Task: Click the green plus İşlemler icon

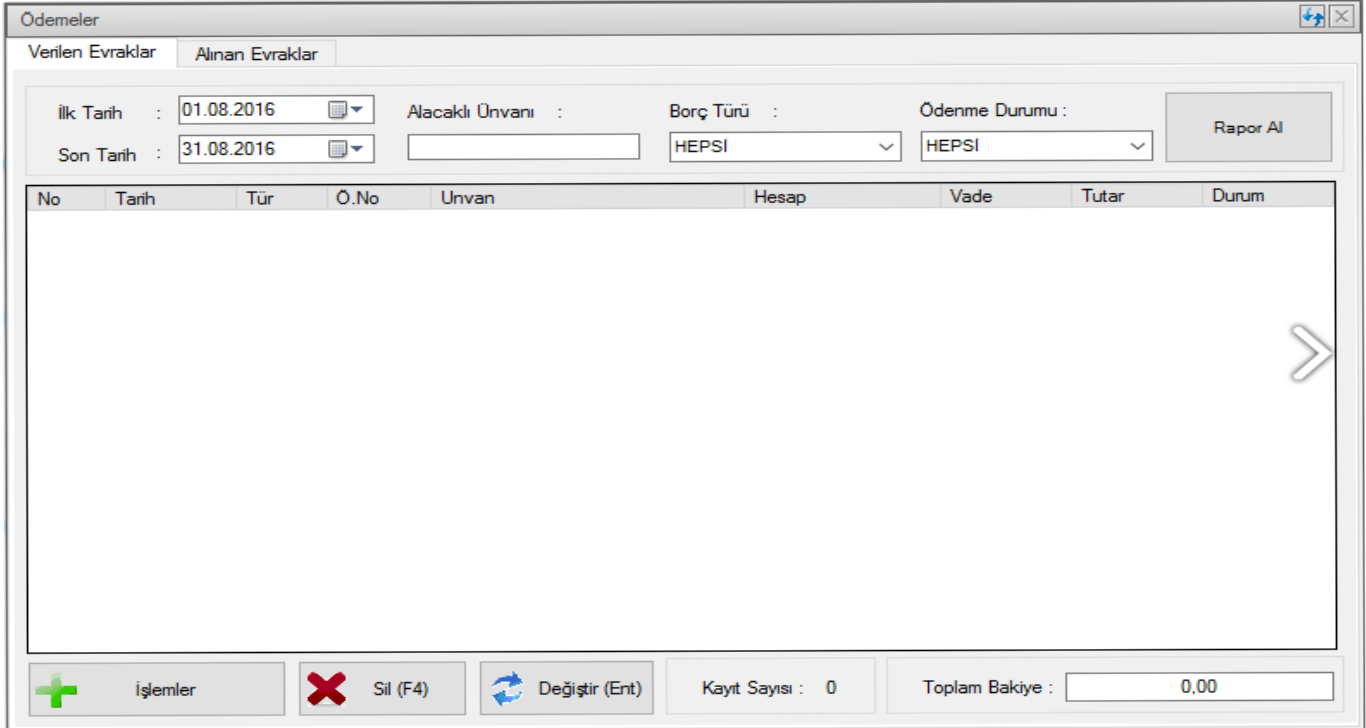Action: (x=57, y=689)
